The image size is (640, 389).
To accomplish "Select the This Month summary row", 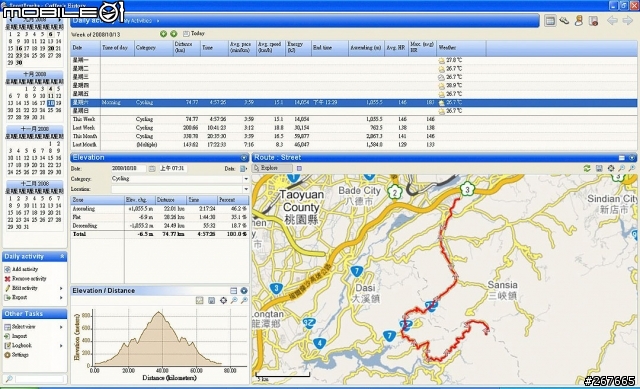I will (353, 136).
